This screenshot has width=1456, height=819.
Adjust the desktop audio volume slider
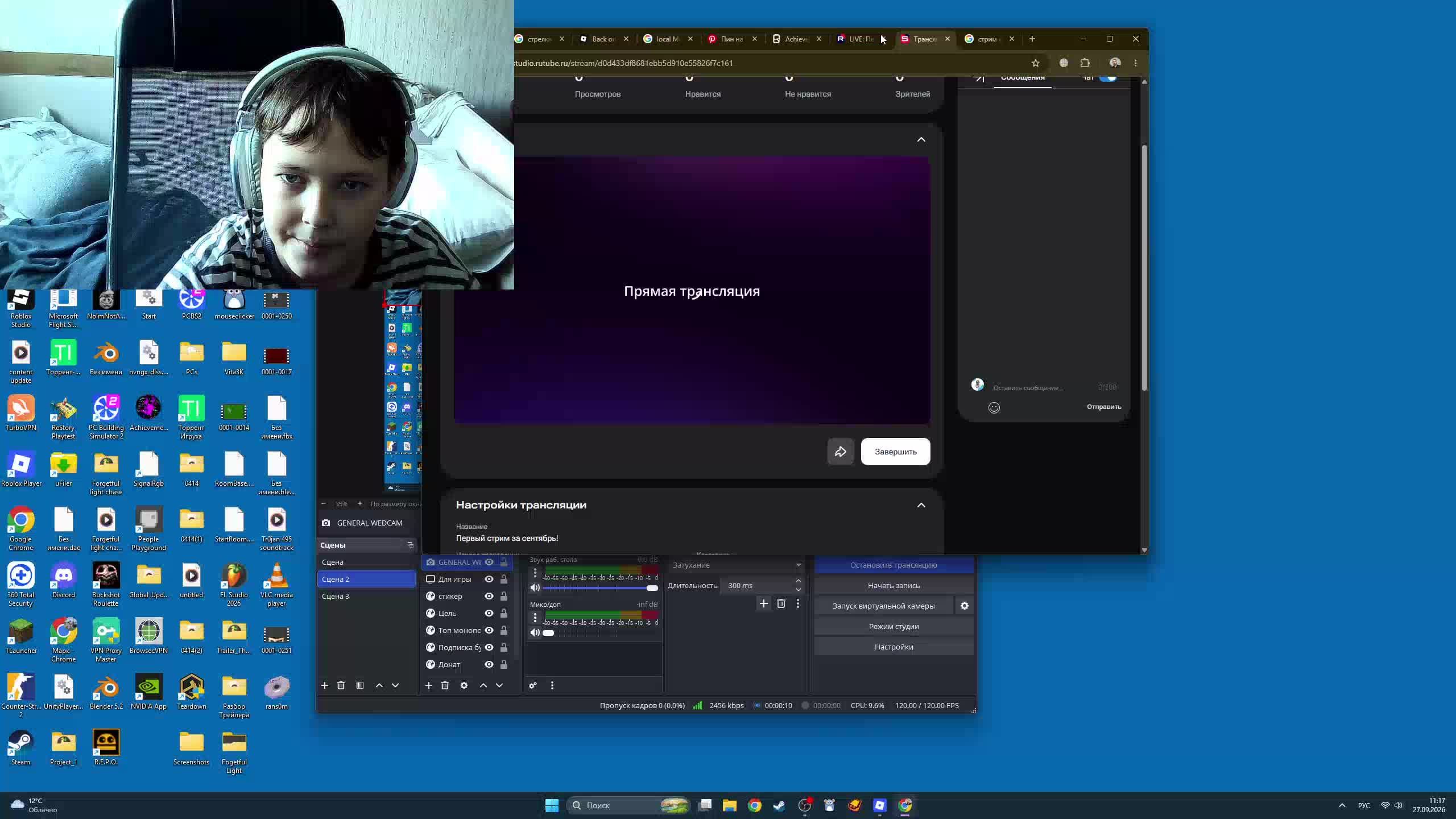click(601, 588)
